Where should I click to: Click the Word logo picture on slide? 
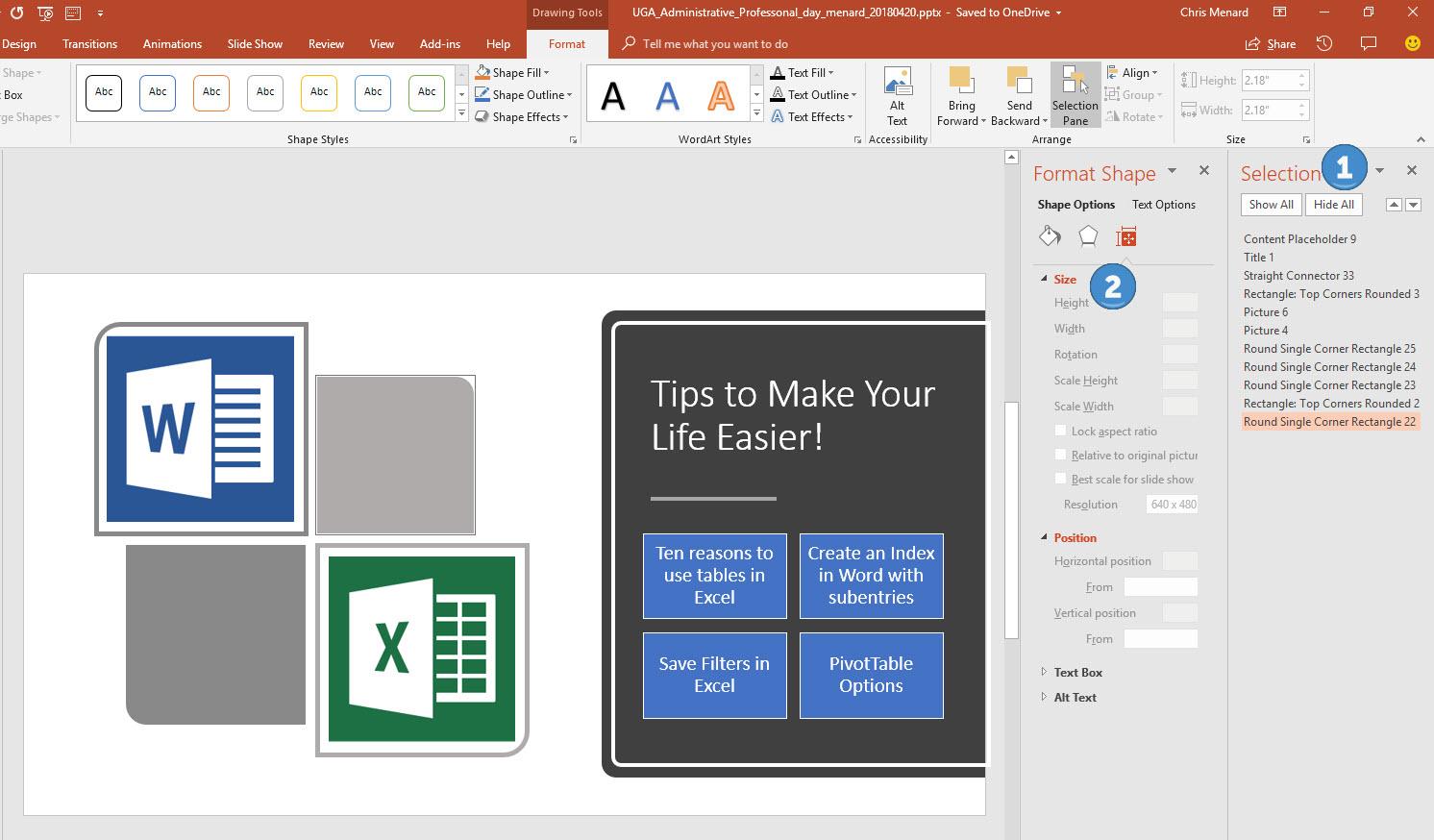(201, 429)
